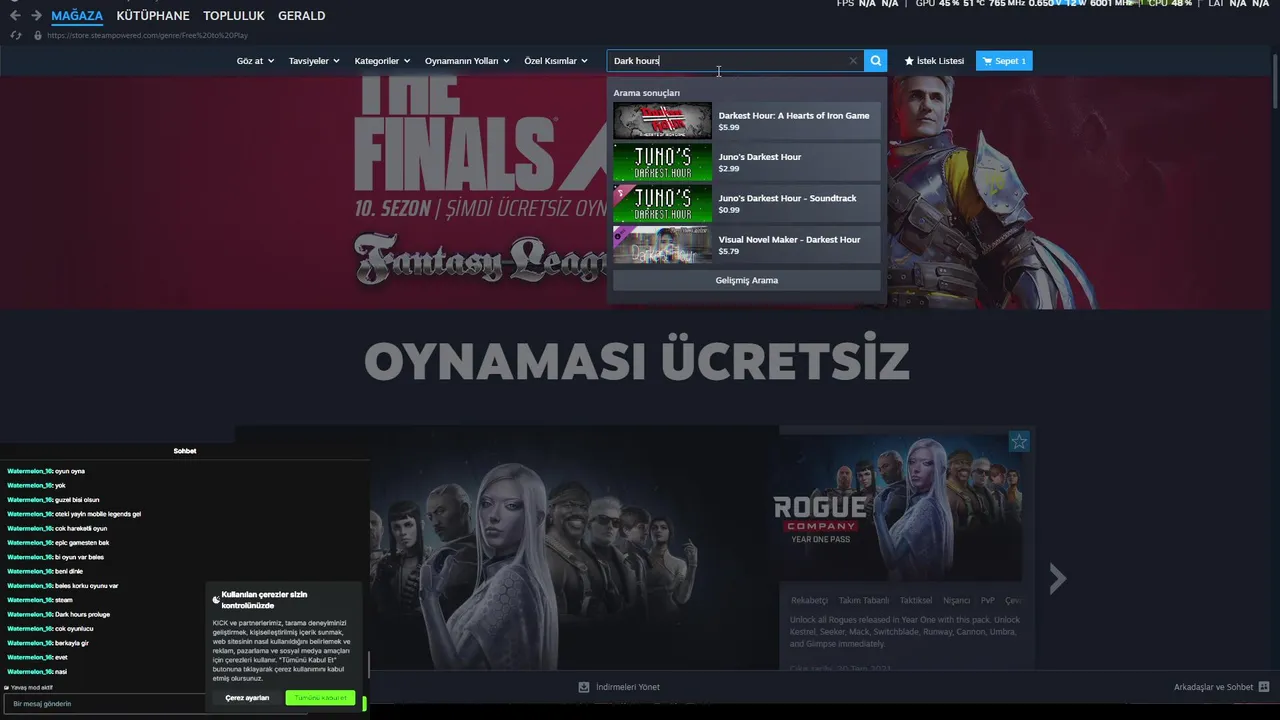Open the TOPLULUK tab
Image resolution: width=1280 pixels, height=720 pixels.
234,15
